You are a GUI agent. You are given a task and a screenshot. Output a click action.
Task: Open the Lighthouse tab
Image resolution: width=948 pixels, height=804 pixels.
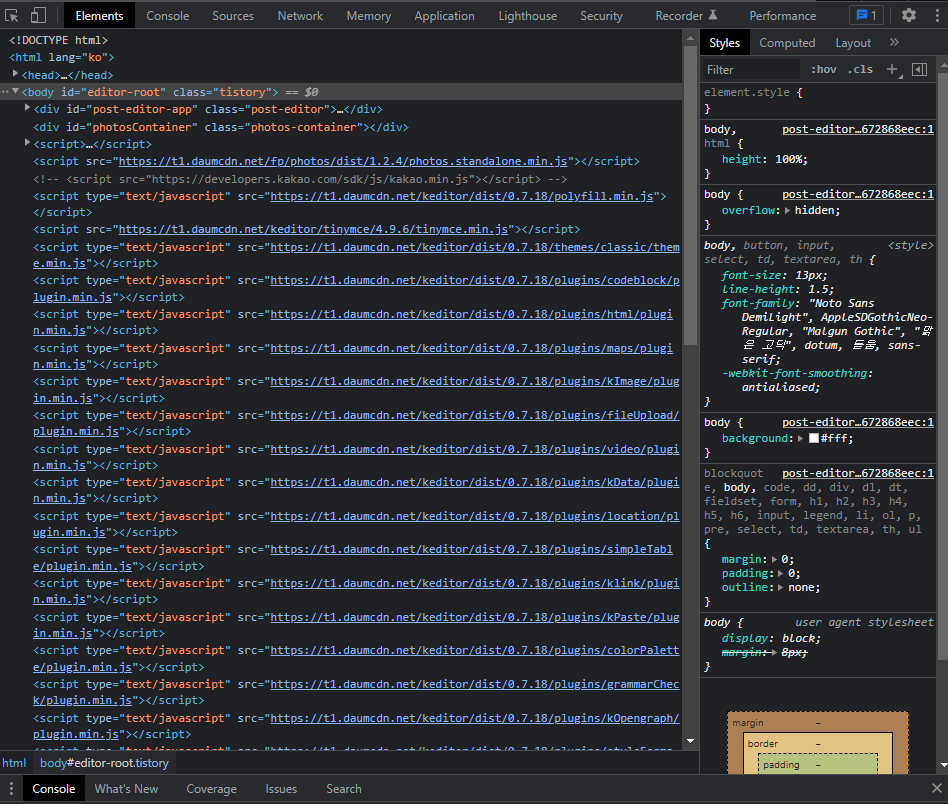[527, 16]
